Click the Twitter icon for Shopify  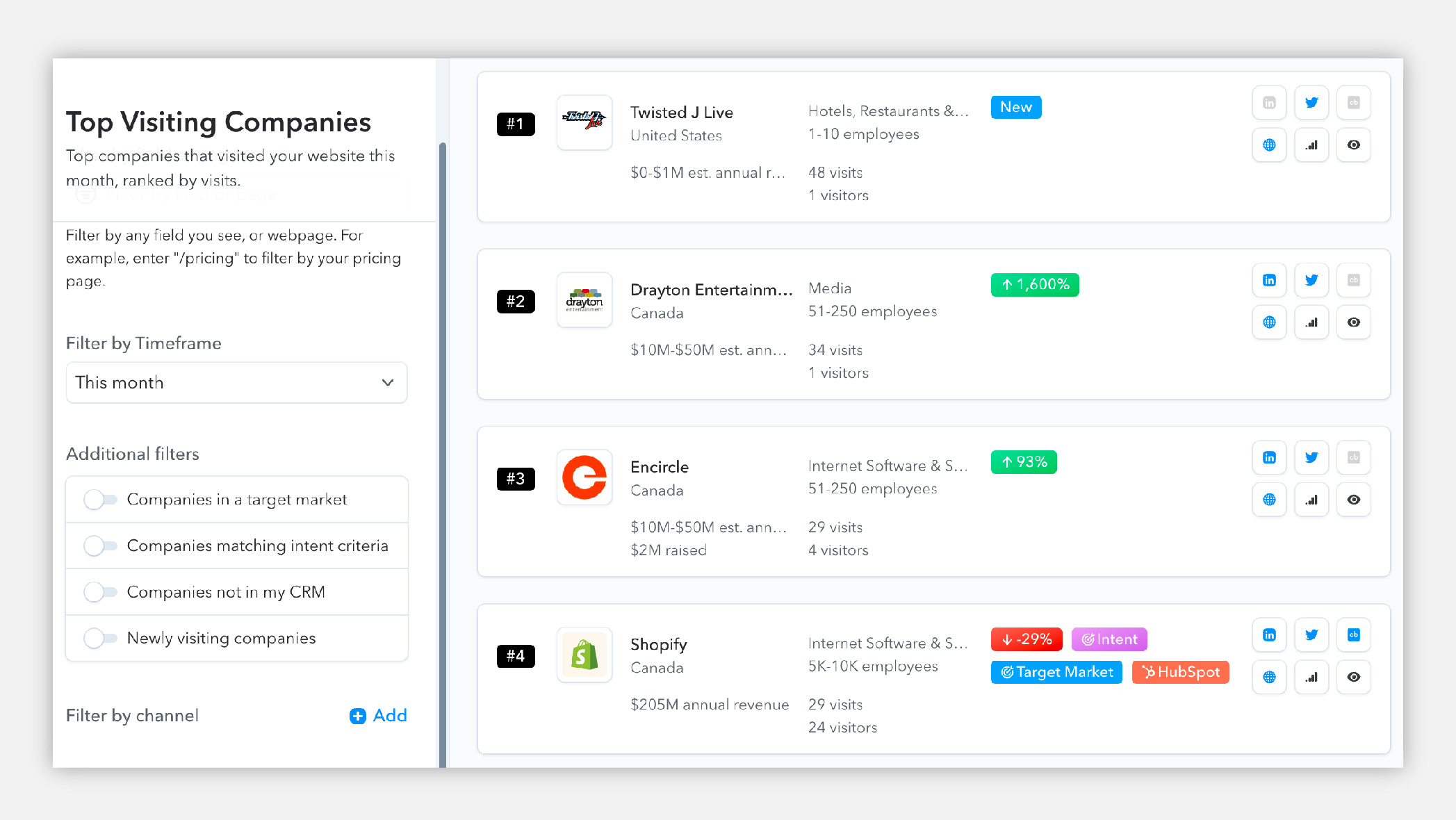click(x=1311, y=635)
